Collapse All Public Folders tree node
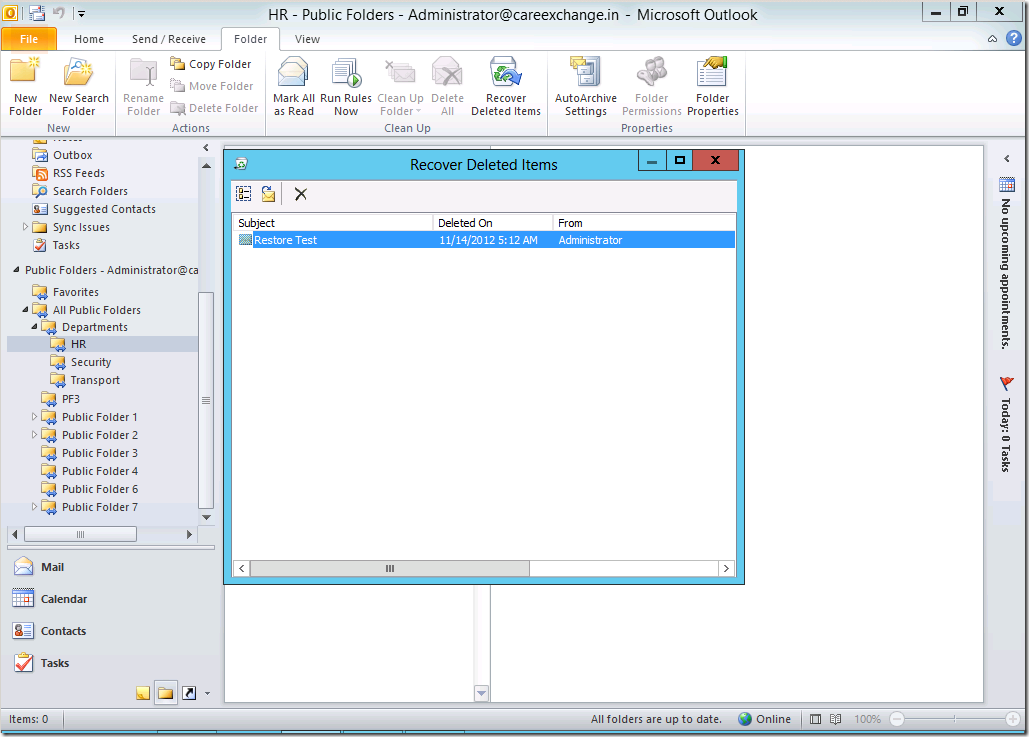Screen dimensions: 1029x737 click(x=26, y=309)
